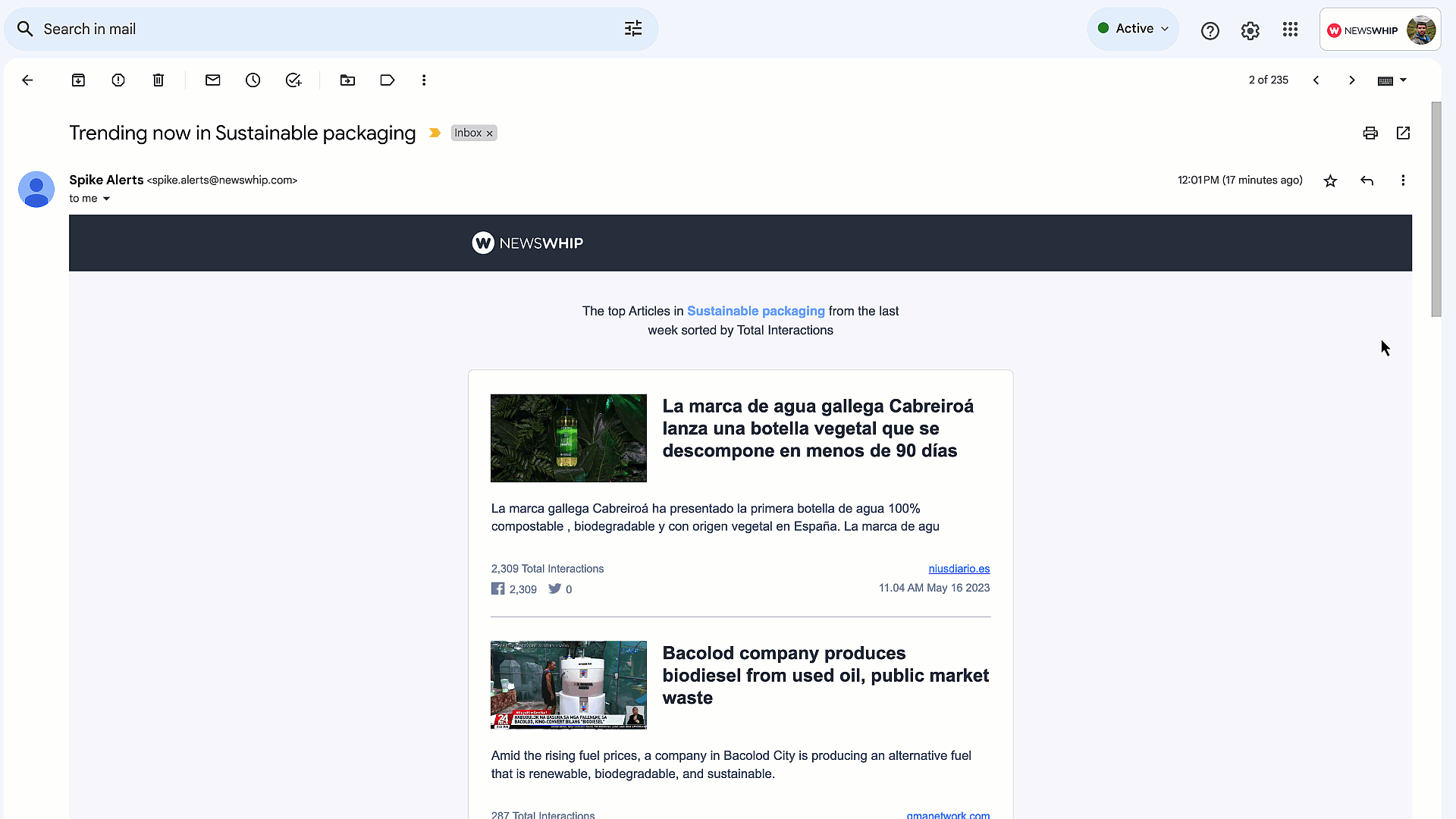Snooze this email with the clock icon

(253, 80)
